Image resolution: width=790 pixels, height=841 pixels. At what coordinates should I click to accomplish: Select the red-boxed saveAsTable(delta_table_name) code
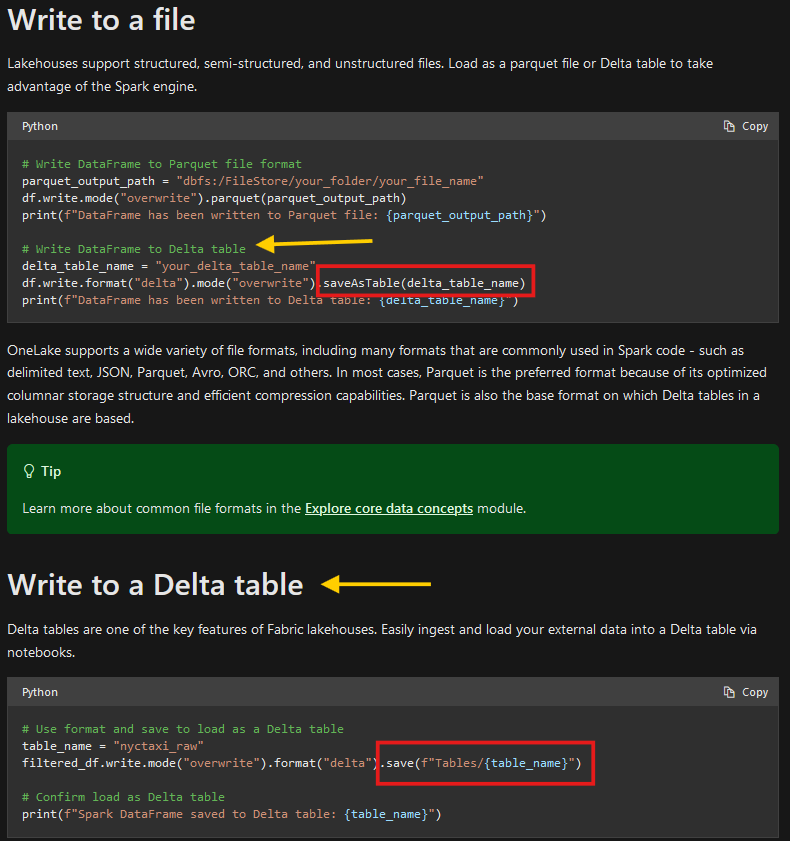[x=425, y=282]
